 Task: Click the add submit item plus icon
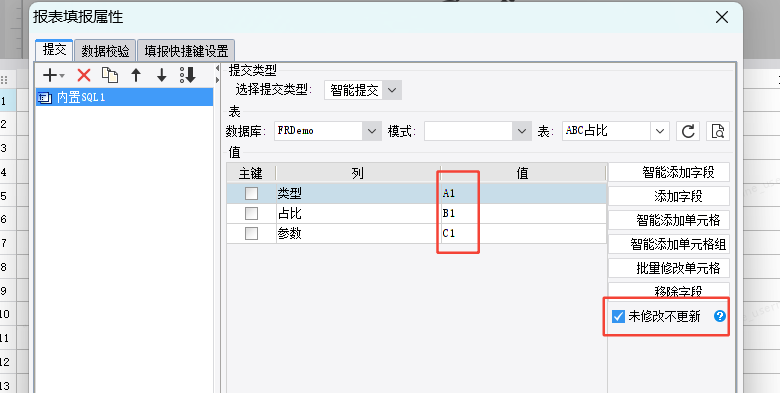pos(50,76)
